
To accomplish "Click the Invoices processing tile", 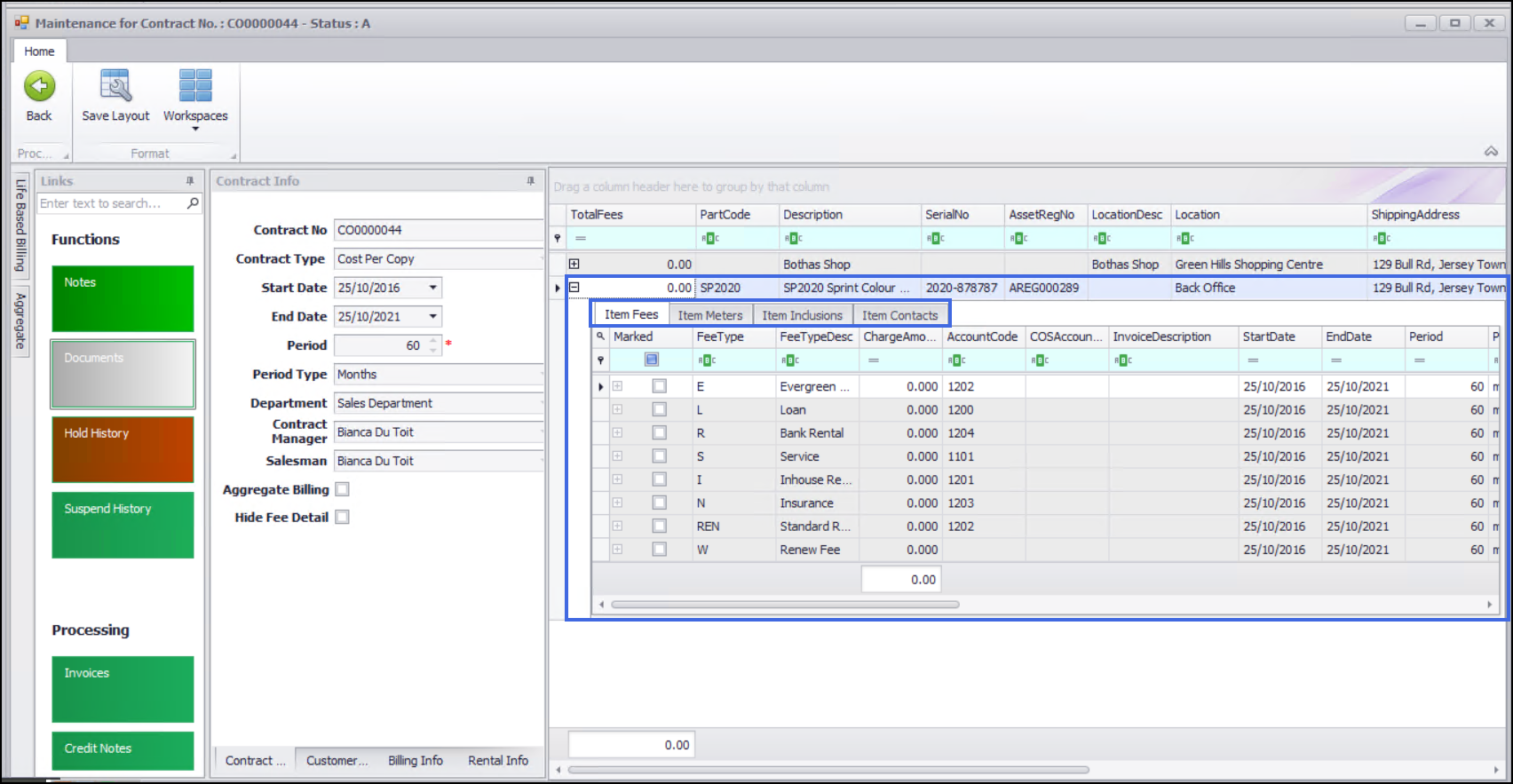I will (123, 688).
